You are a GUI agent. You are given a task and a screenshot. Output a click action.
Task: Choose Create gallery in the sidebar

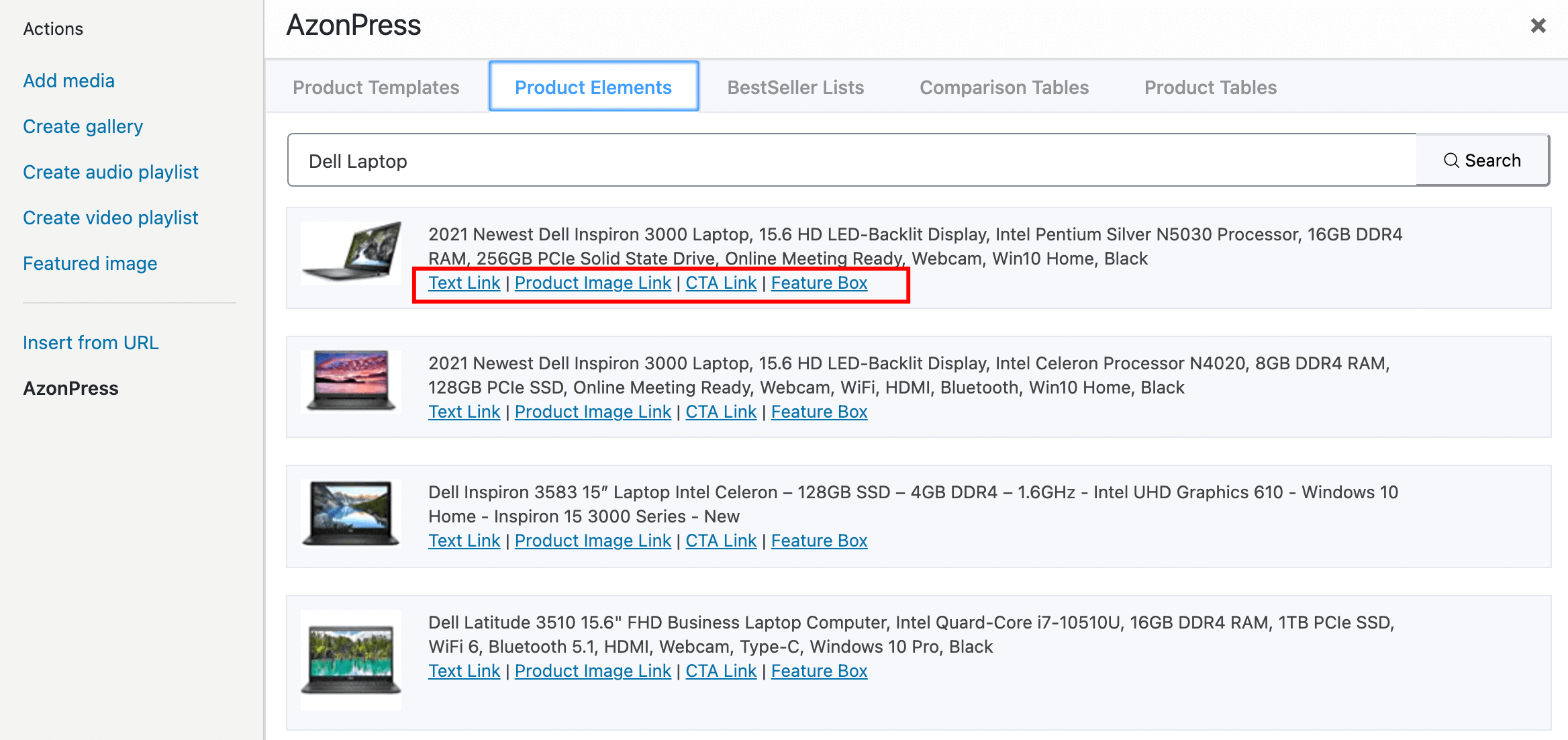pos(83,126)
